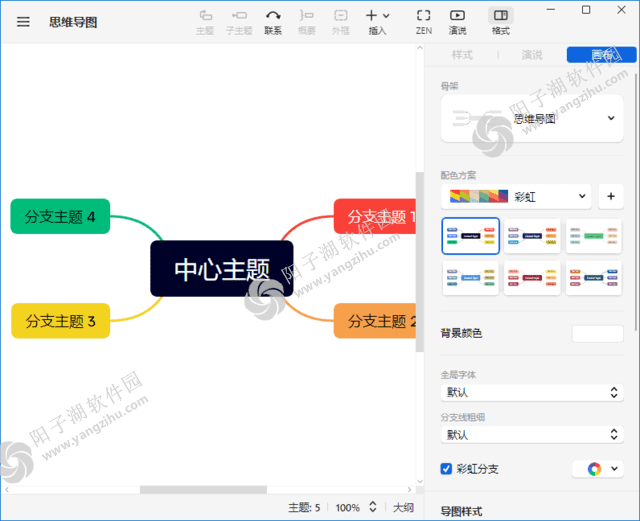Click the 思维导图 document title
The width and height of the screenshot is (640, 521).
coord(73,22)
